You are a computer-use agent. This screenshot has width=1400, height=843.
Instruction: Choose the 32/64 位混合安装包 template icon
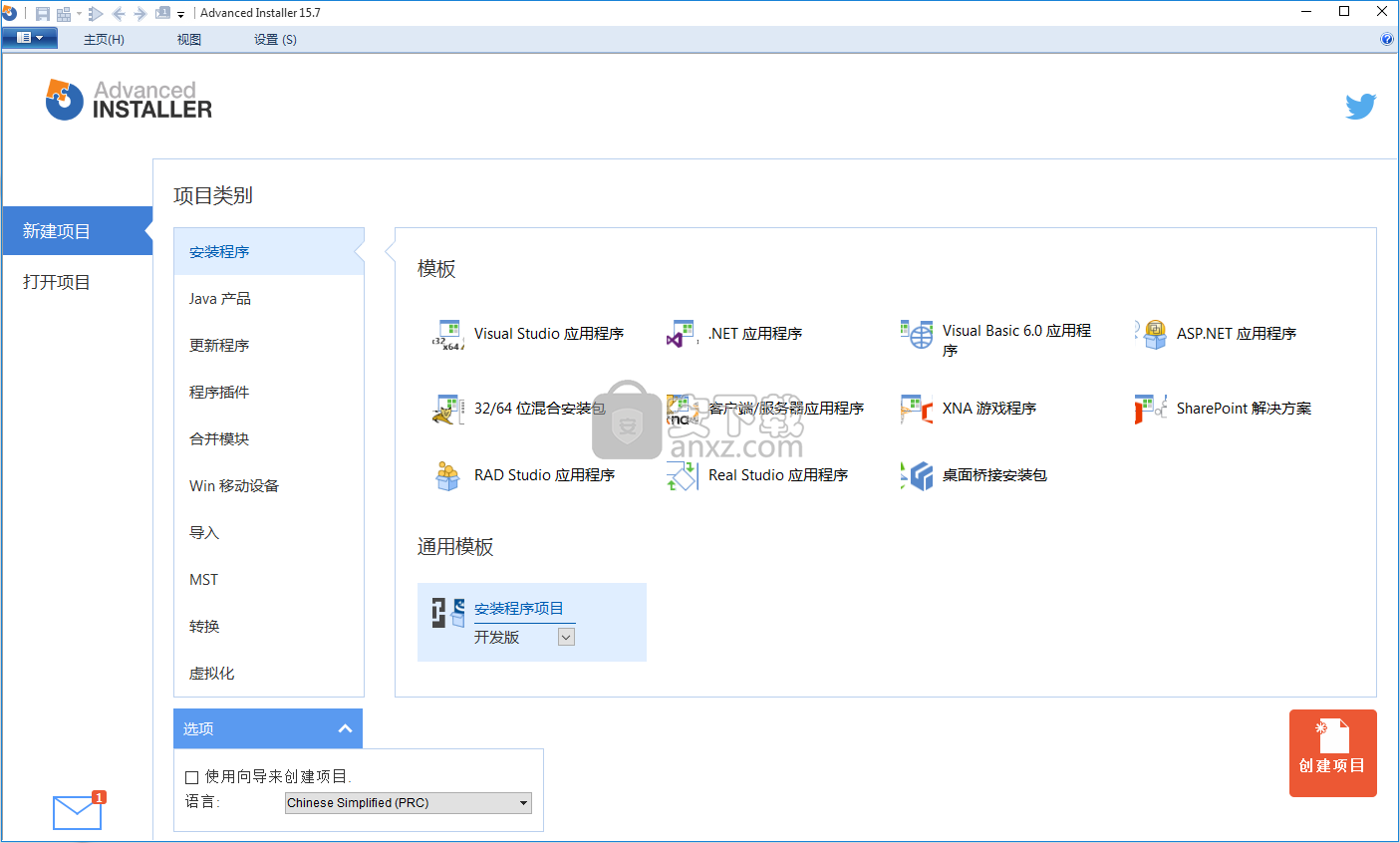coord(447,409)
